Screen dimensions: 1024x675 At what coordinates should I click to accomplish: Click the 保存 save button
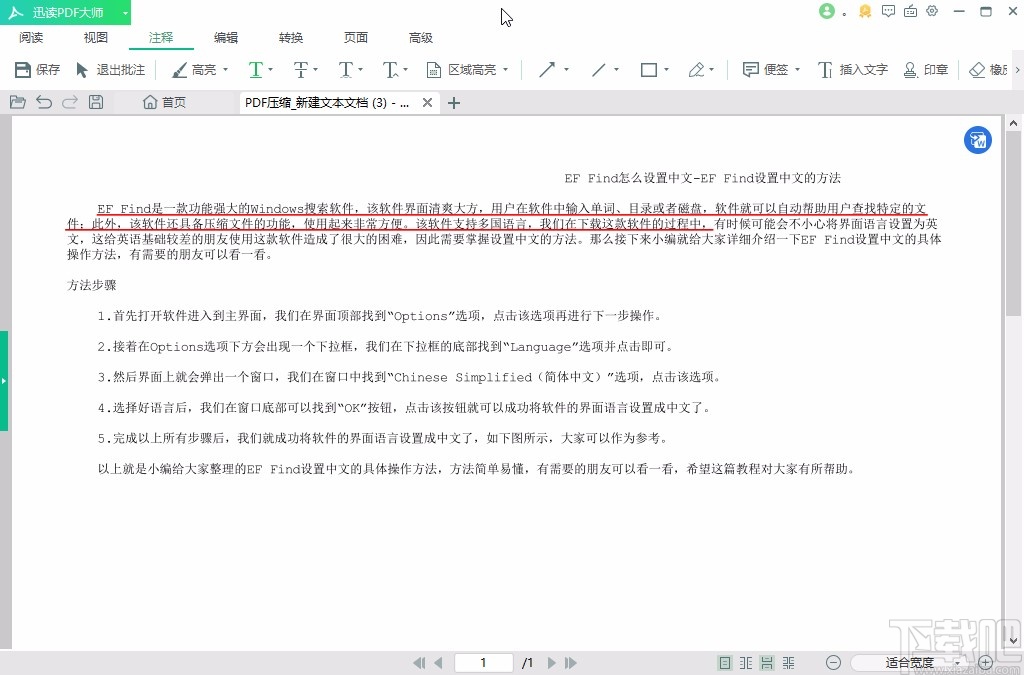[x=37, y=71]
